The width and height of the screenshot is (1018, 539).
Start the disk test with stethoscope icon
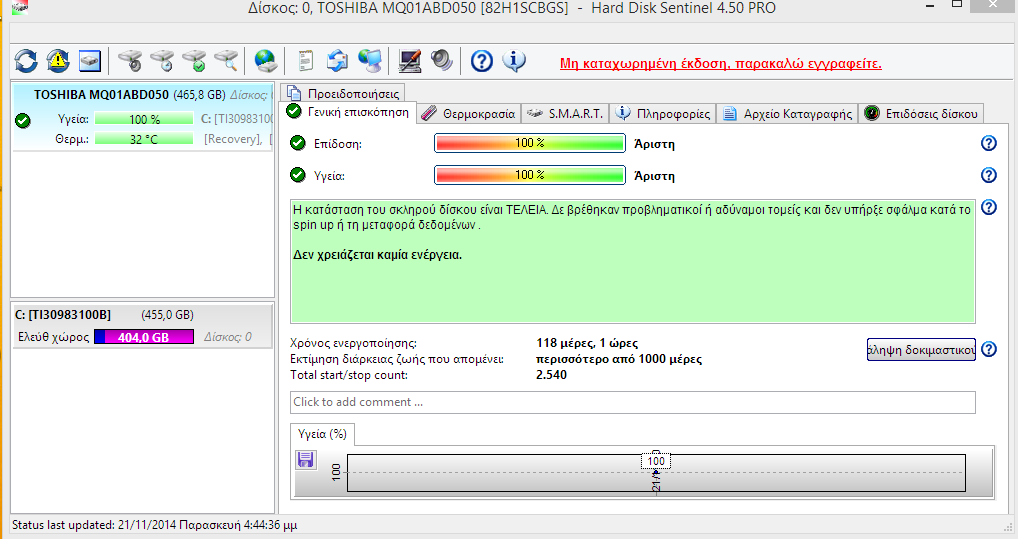pos(130,61)
